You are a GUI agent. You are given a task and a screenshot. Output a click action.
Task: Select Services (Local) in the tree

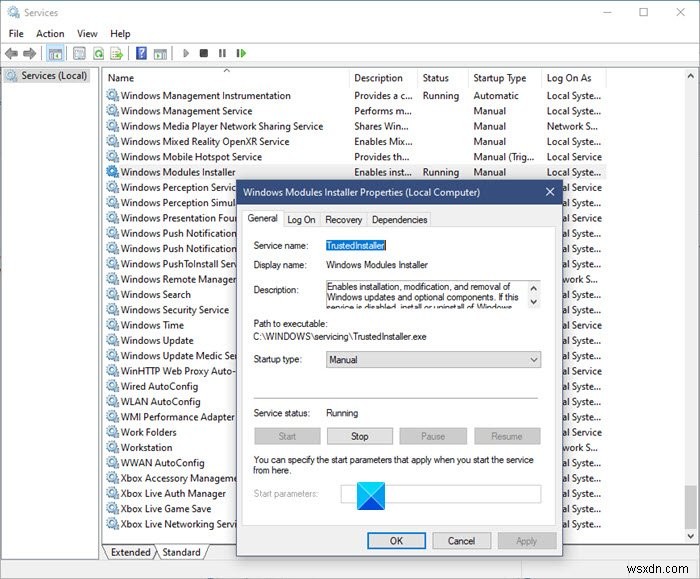48,75
